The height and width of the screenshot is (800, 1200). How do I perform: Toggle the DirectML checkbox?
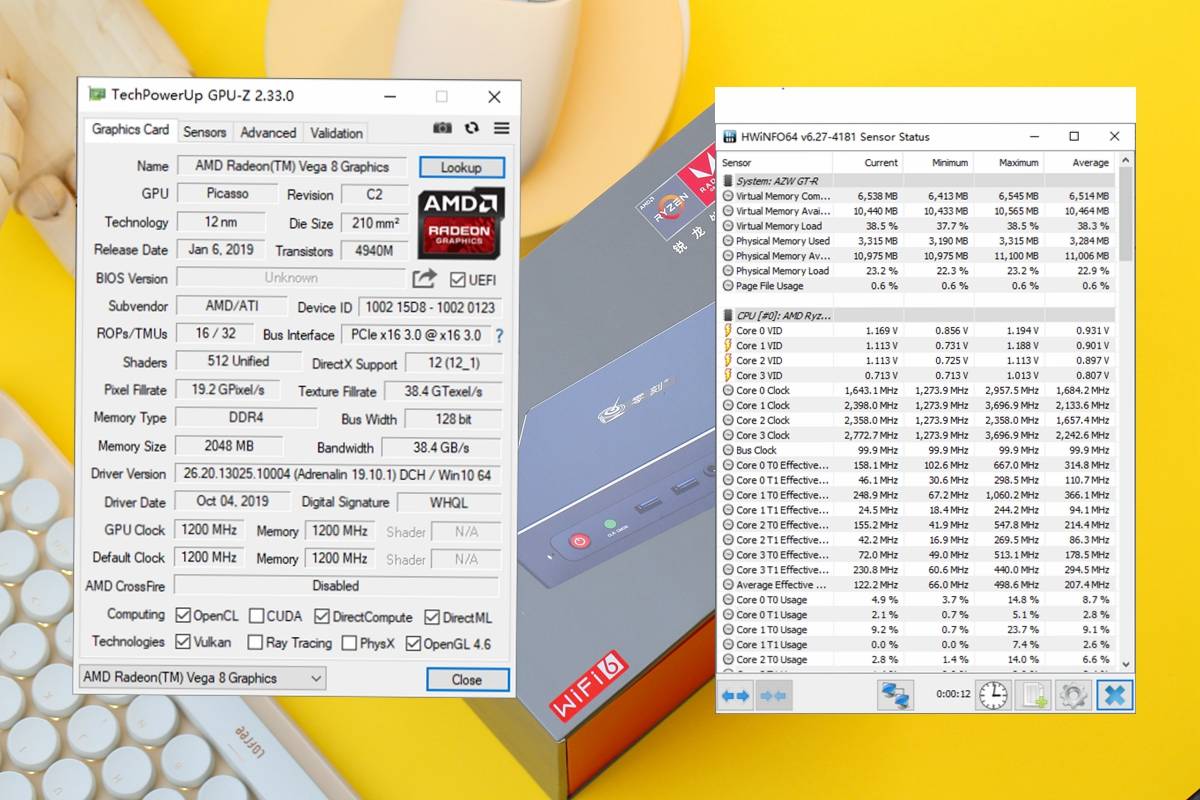[x=432, y=617]
